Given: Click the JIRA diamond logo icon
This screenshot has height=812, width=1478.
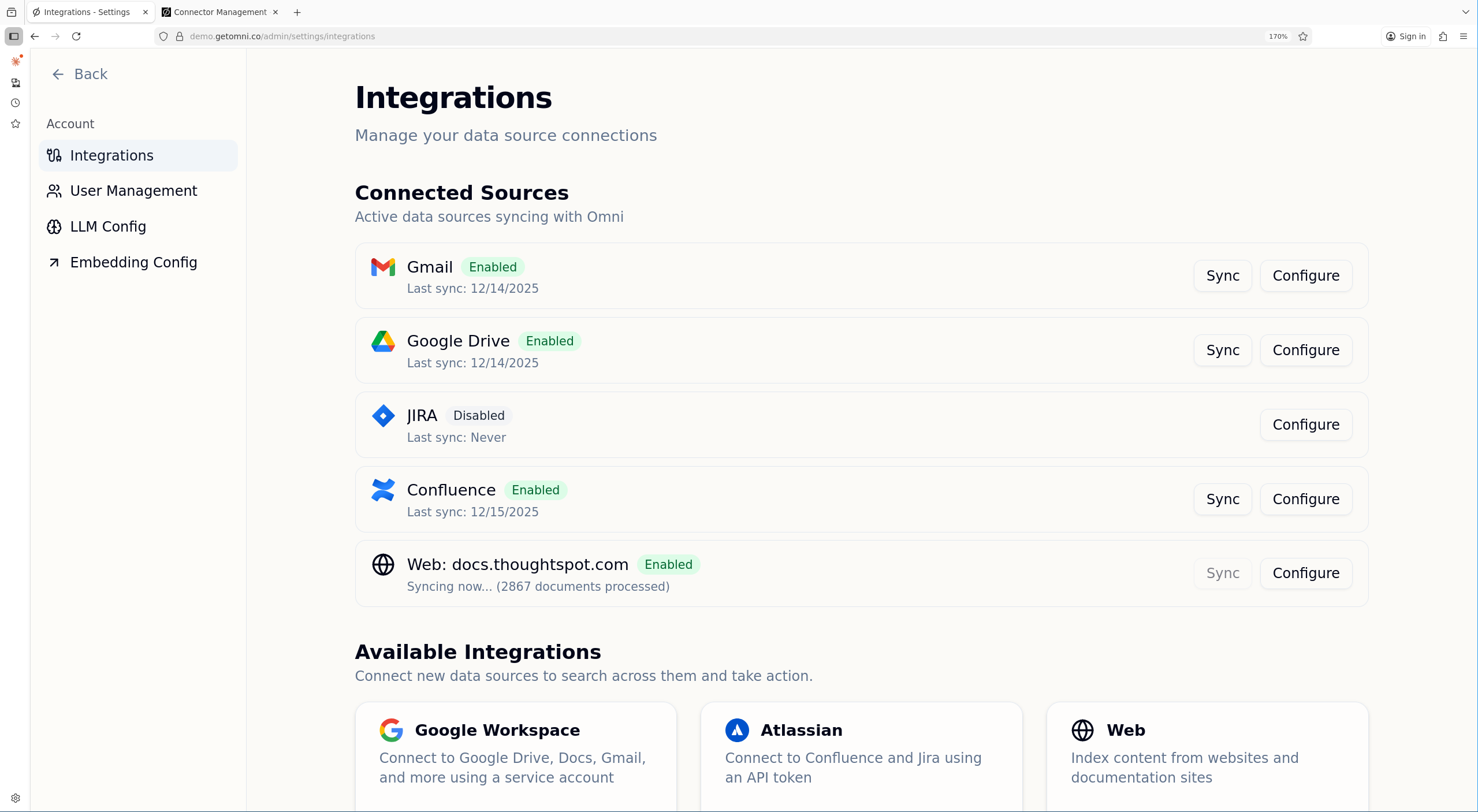Looking at the screenshot, I should click(x=383, y=416).
